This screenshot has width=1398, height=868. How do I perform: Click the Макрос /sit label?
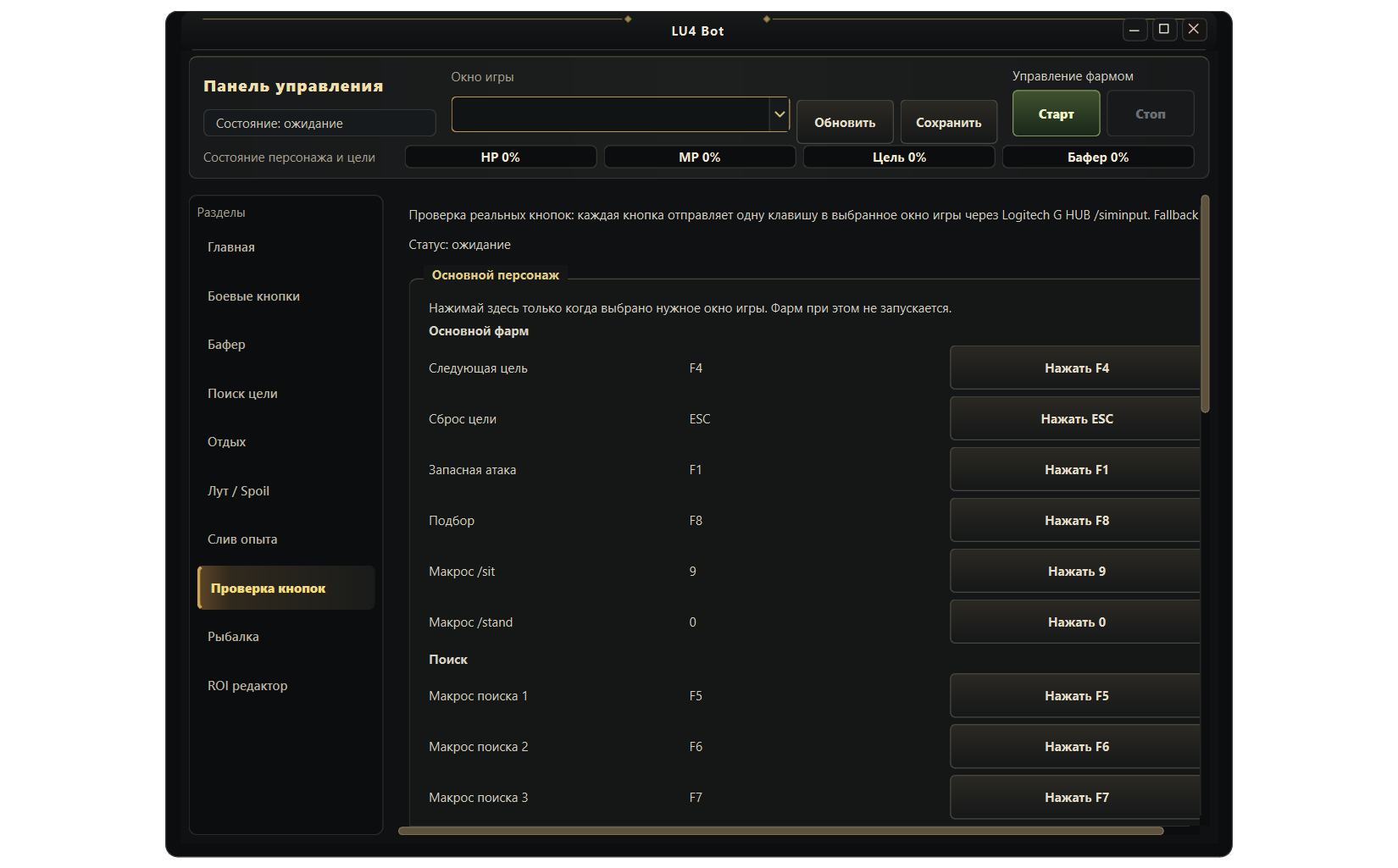coord(462,572)
